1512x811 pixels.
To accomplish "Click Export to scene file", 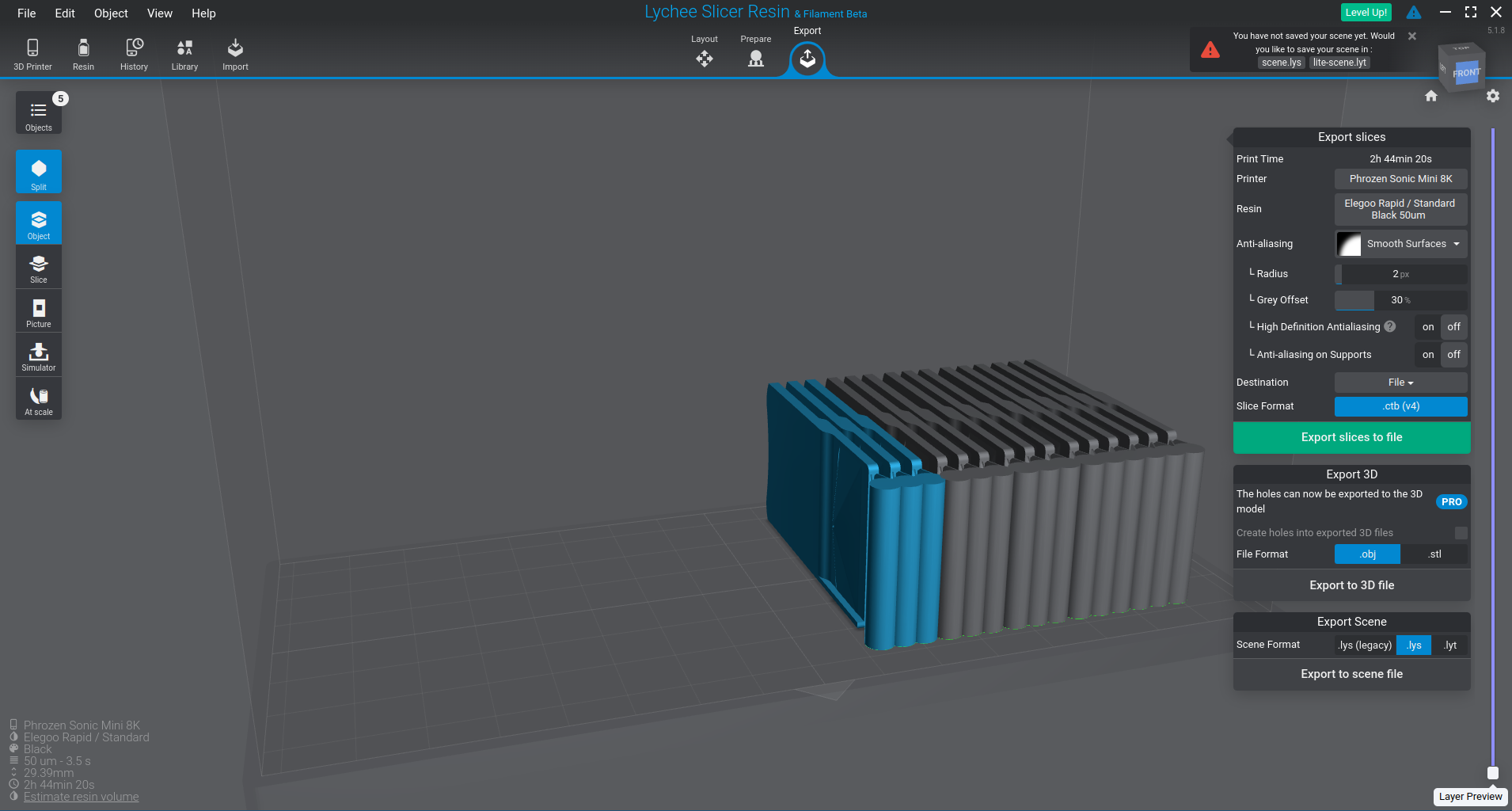I will [x=1352, y=674].
